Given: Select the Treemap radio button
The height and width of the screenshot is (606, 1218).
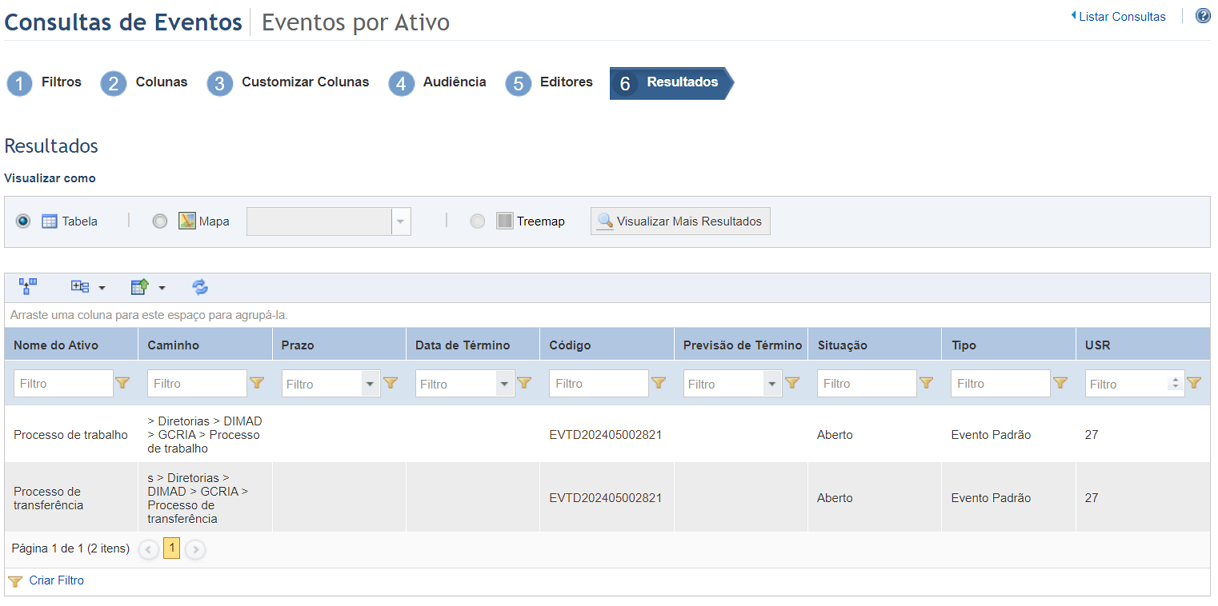Looking at the screenshot, I should pyautogui.click(x=478, y=221).
